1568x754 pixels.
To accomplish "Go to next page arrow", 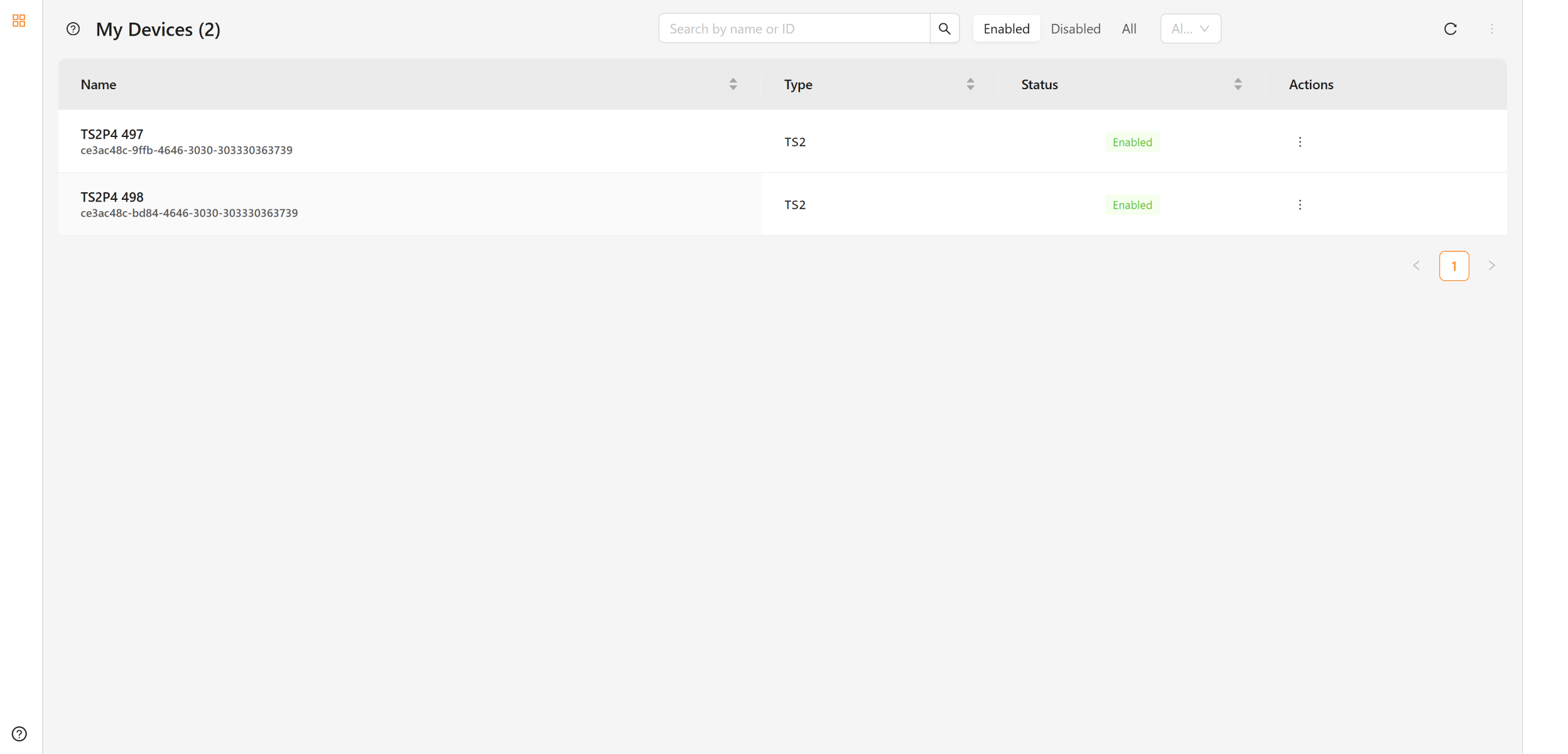I will point(1491,266).
